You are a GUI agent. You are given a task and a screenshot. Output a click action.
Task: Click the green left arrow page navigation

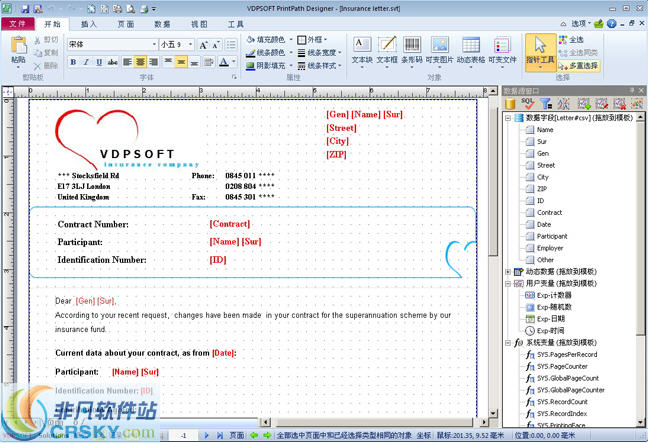pyautogui.click(x=254, y=435)
